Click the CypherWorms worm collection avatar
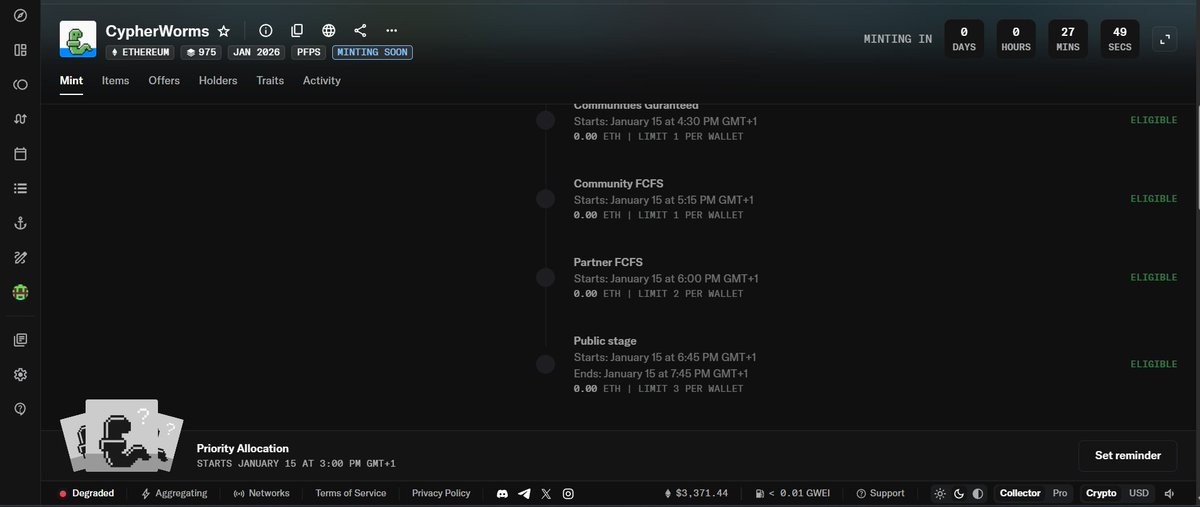Viewport: 1200px width, 507px height. (x=78, y=39)
